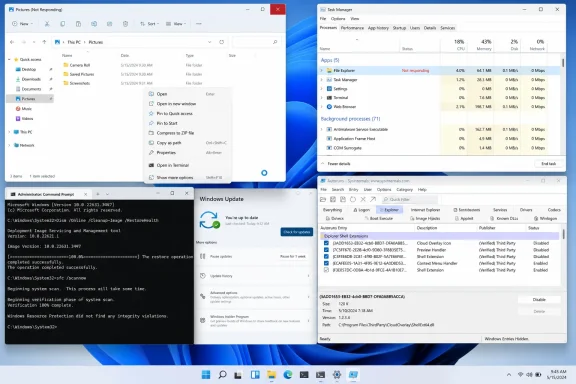
Task: Switch to Startup tab in Task Manager
Action: [x=399, y=28]
